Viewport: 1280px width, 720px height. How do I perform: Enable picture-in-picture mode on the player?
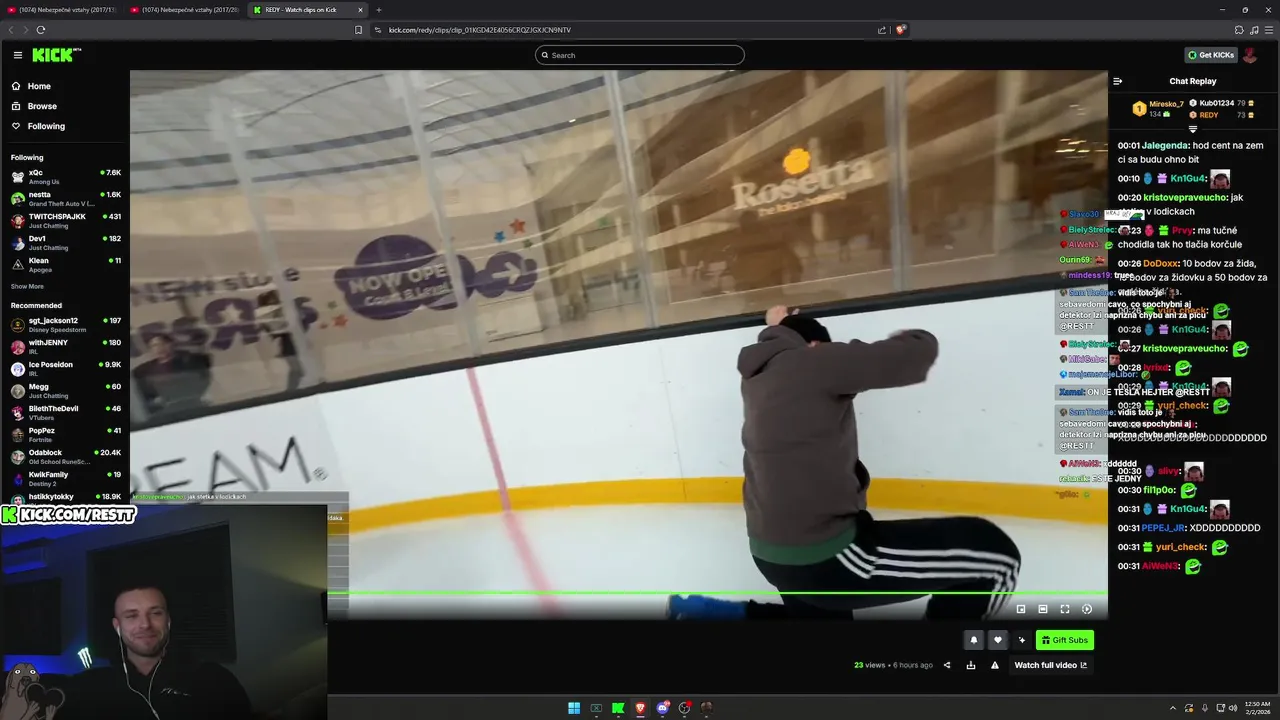point(1021,608)
